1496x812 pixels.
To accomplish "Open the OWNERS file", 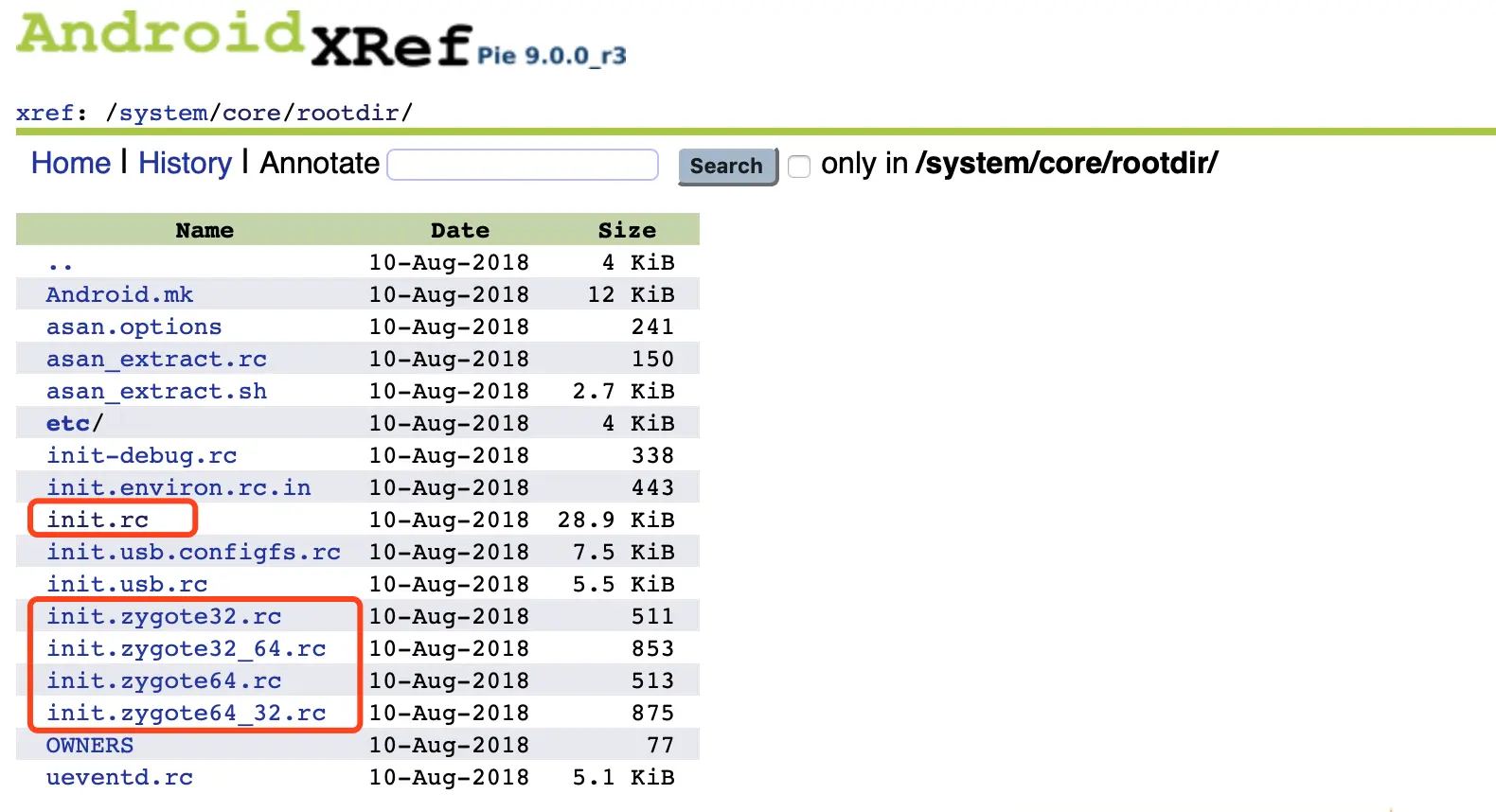I will 90,745.
